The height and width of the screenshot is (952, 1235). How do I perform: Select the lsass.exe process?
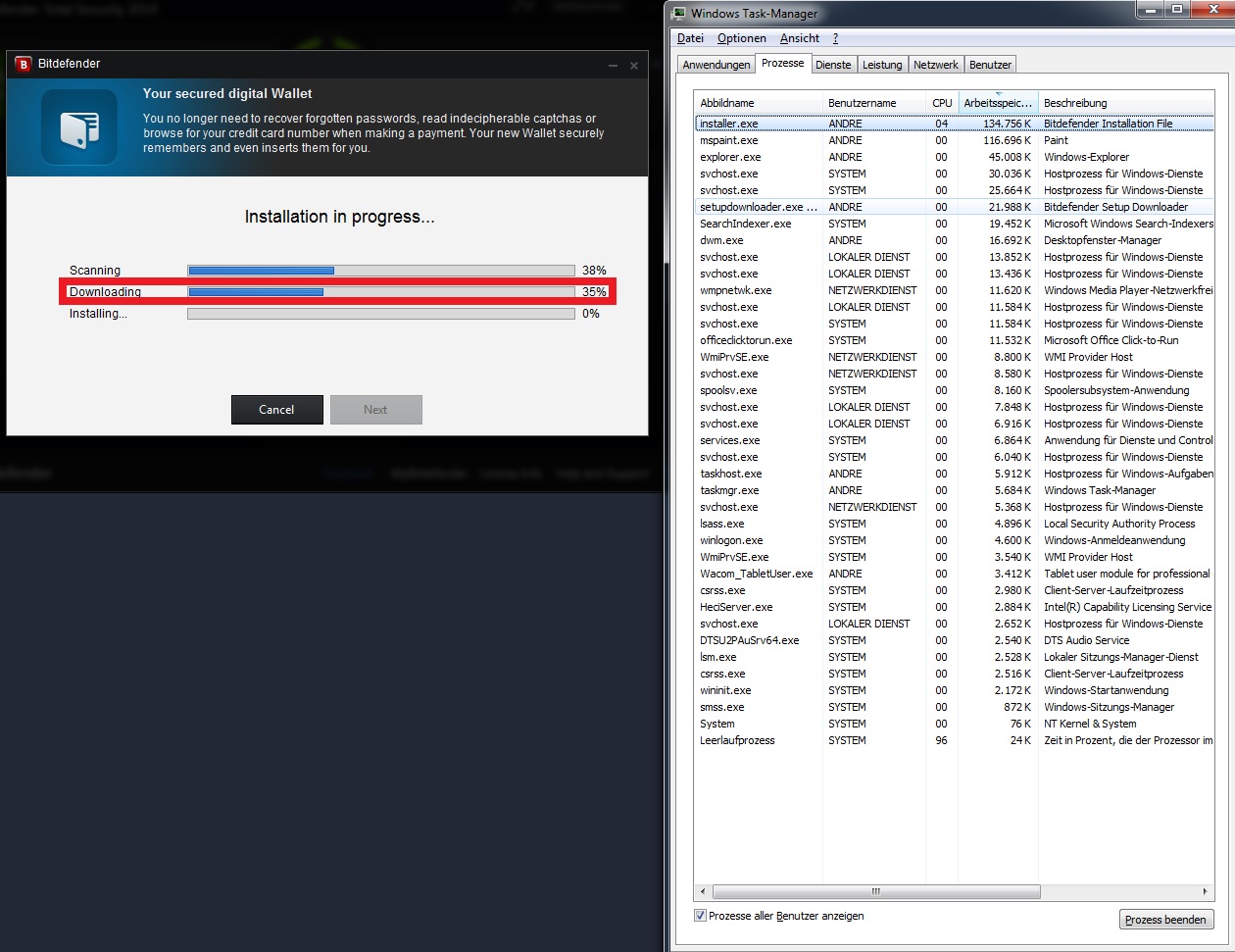tap(955, 524)
